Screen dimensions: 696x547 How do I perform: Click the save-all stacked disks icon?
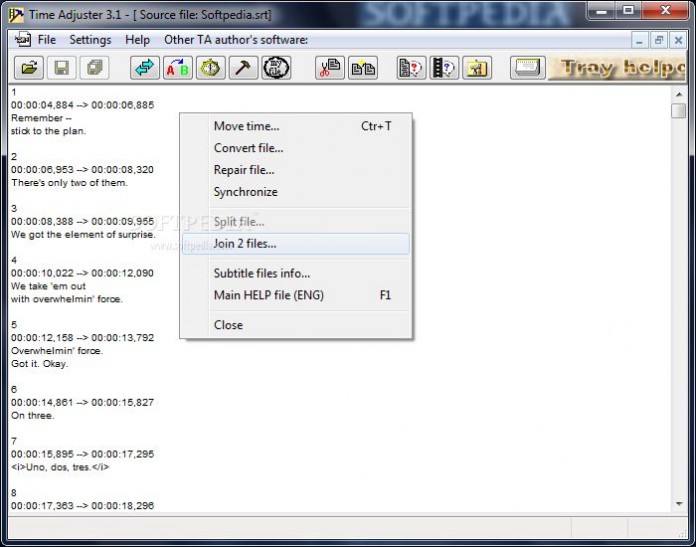pyautogui.click(x=95, y=68)
